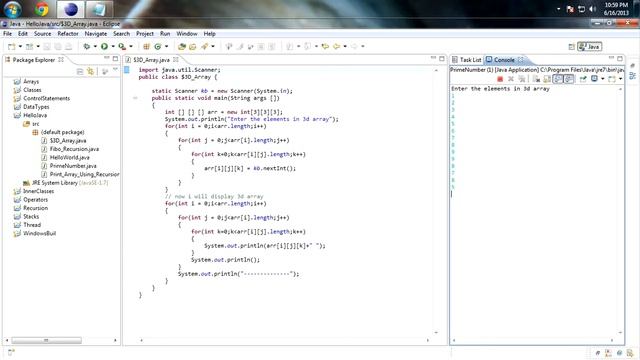Open the Windows Start menu
The image size is (640, 360).
tap(13, 9)
